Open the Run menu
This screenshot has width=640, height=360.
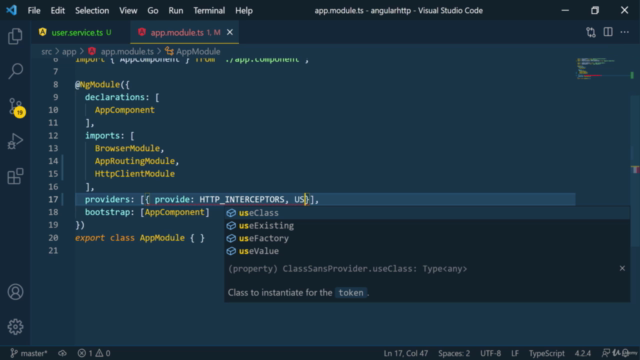[x=176, y=11]
